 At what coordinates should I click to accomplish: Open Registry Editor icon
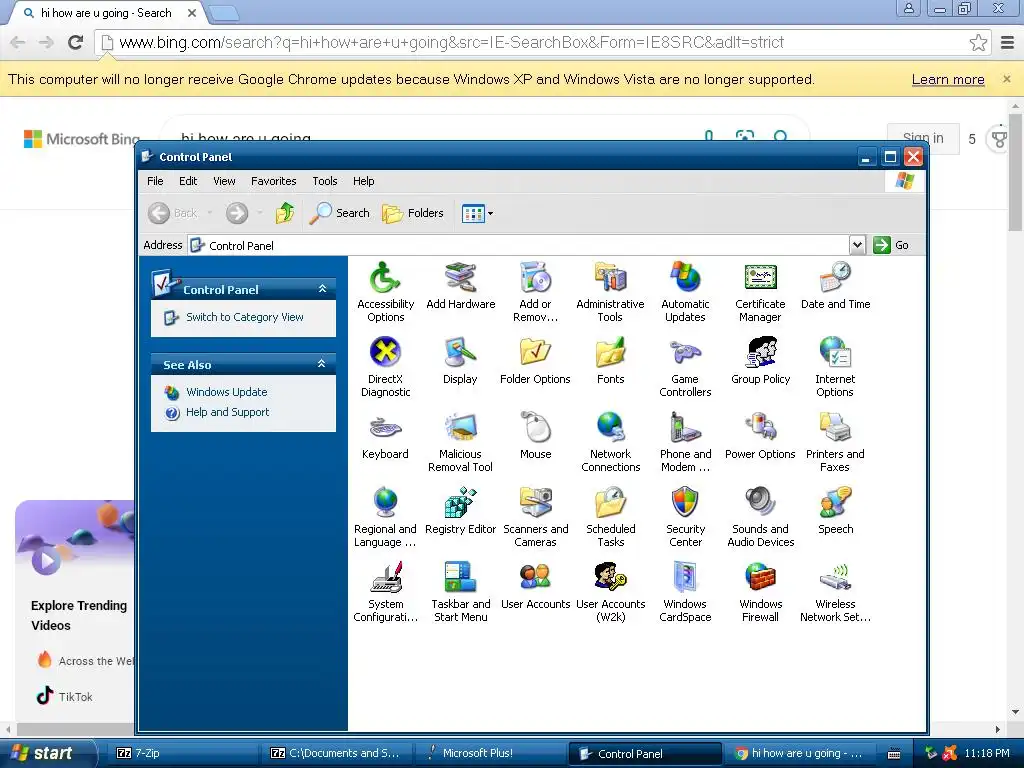(460, 511)
